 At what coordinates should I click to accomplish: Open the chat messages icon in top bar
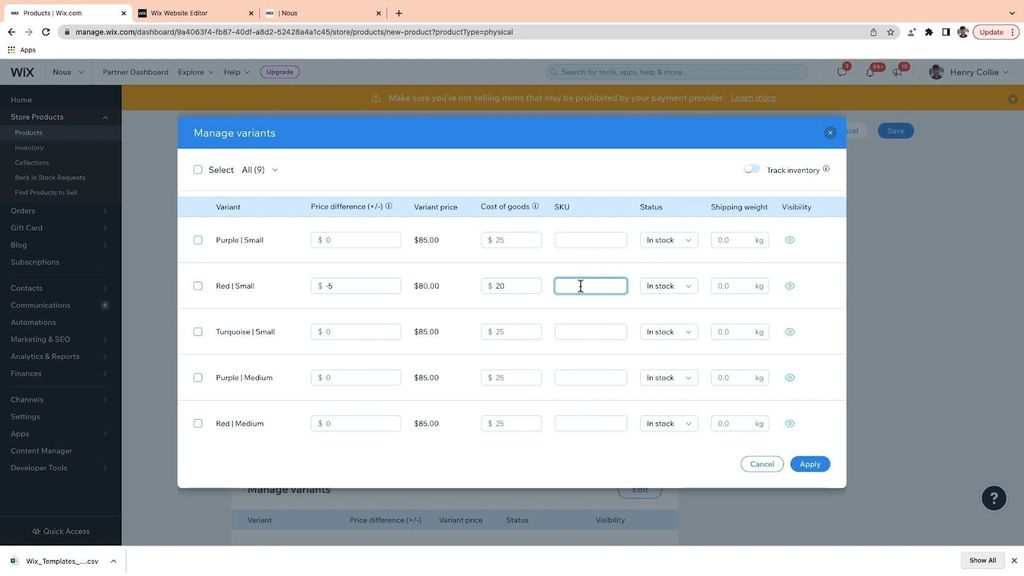pyautogui.click(x=843, y=73)
